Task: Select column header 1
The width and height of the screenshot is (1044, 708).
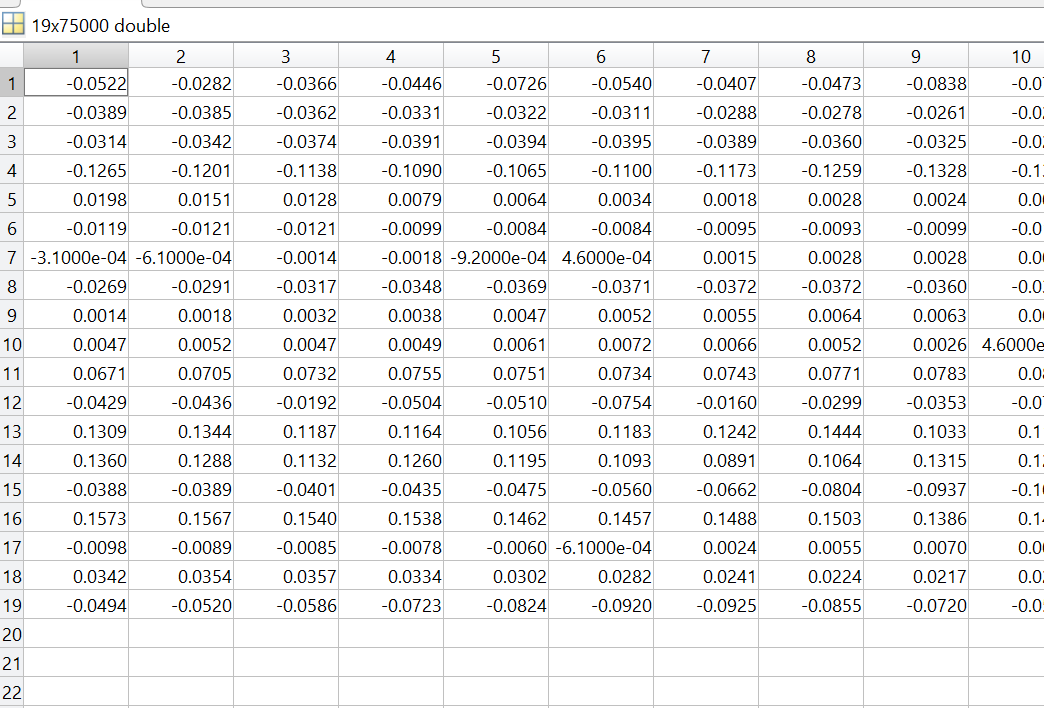Action: tap(76, 57)
